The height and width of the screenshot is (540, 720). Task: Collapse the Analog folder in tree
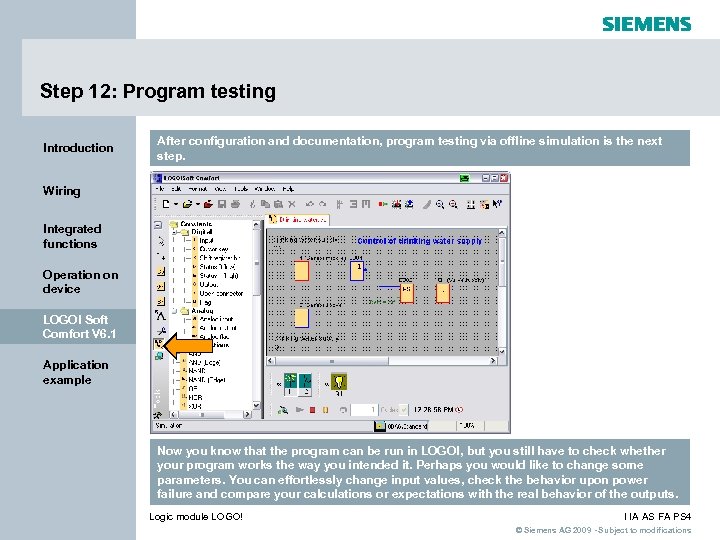pyautogui.click(x=174, y=311)
